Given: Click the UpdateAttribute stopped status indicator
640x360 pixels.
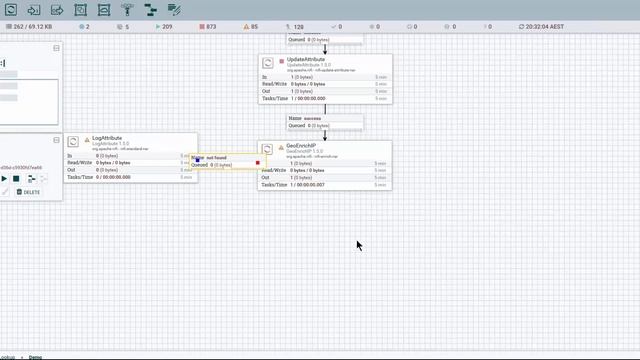Looking at the screenshot, I should pyautogui.click(x=282, y=61).
